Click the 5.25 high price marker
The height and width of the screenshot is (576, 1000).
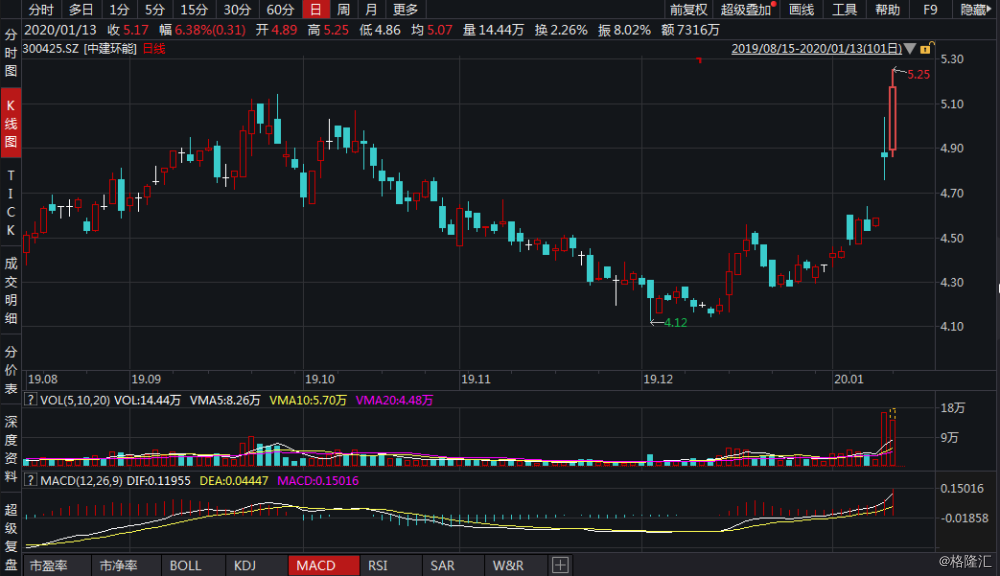click(918, 74)
